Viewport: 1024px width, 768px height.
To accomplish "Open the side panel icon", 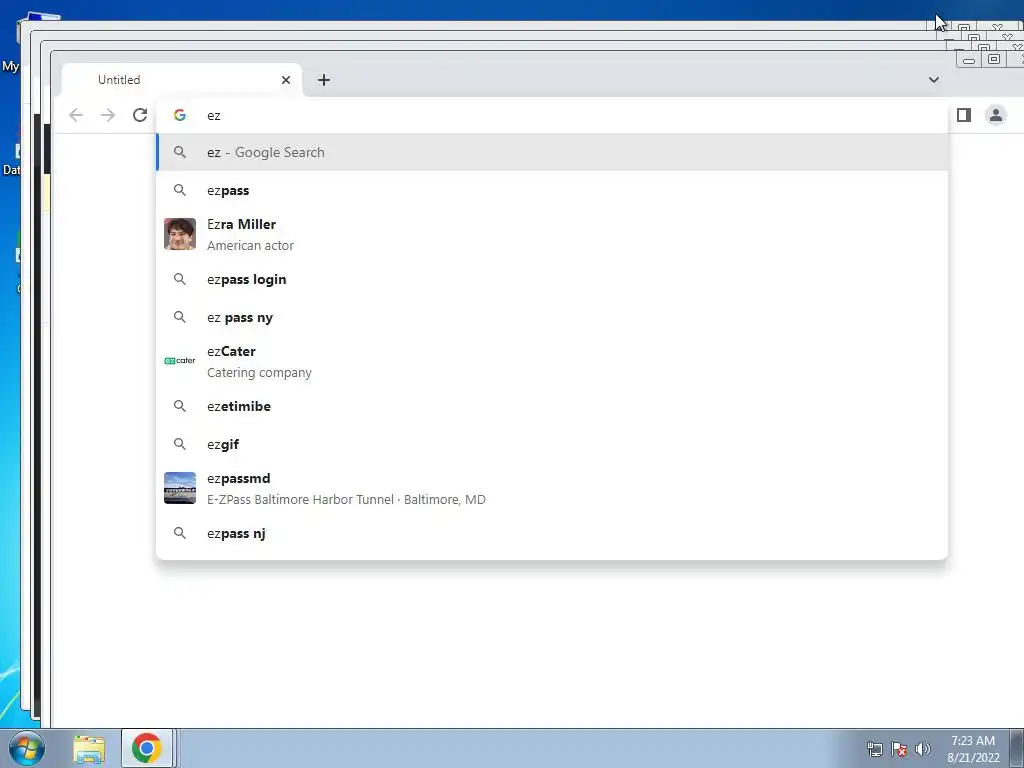I will (x=964, y=116).
